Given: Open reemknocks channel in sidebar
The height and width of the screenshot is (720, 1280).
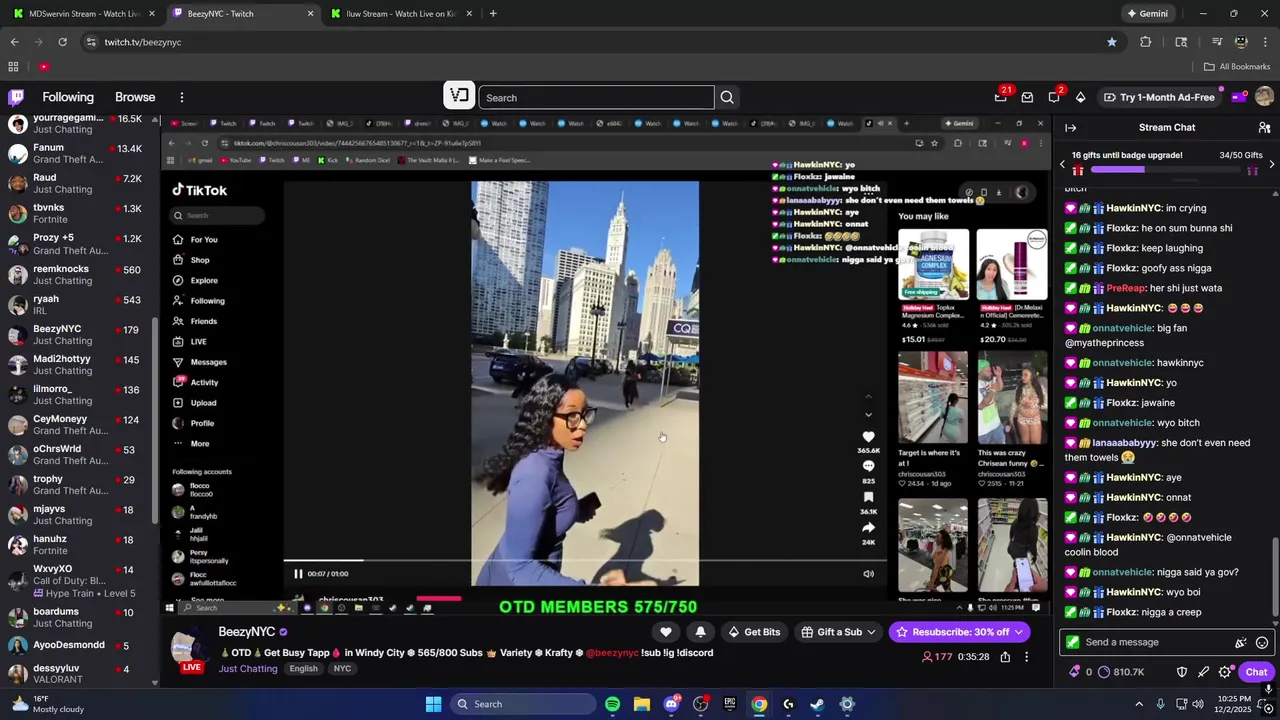Looking at the screenshot, I should click(80, 274).
